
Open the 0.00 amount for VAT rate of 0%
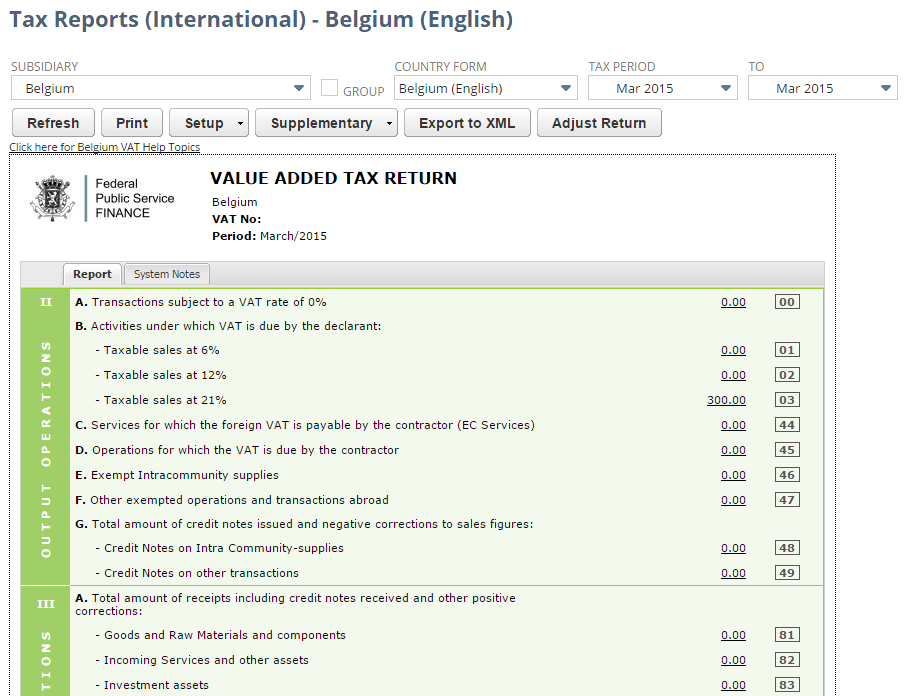pyautogui.click(x=733, y=301)
